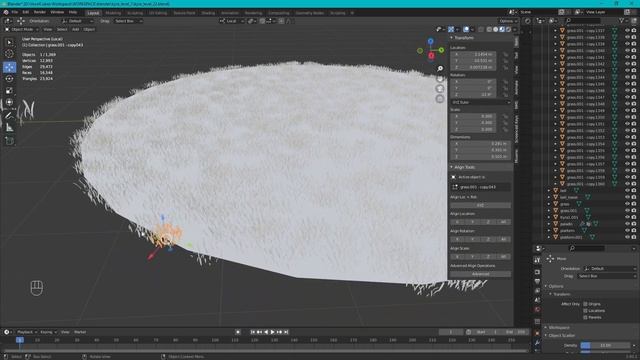Switch perspective/orthographic view gizmo
Screen dimensions: 640x360
tap(440, 99)
